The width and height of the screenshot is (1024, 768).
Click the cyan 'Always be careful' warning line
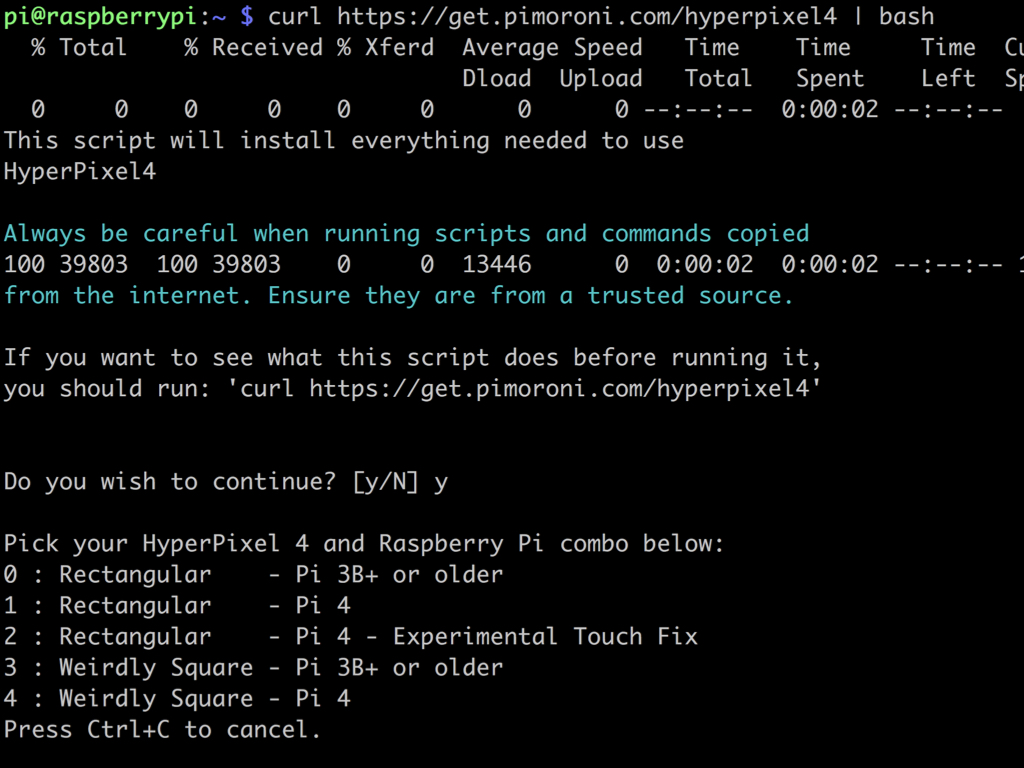pyautogui.click(x=406, y=234)
